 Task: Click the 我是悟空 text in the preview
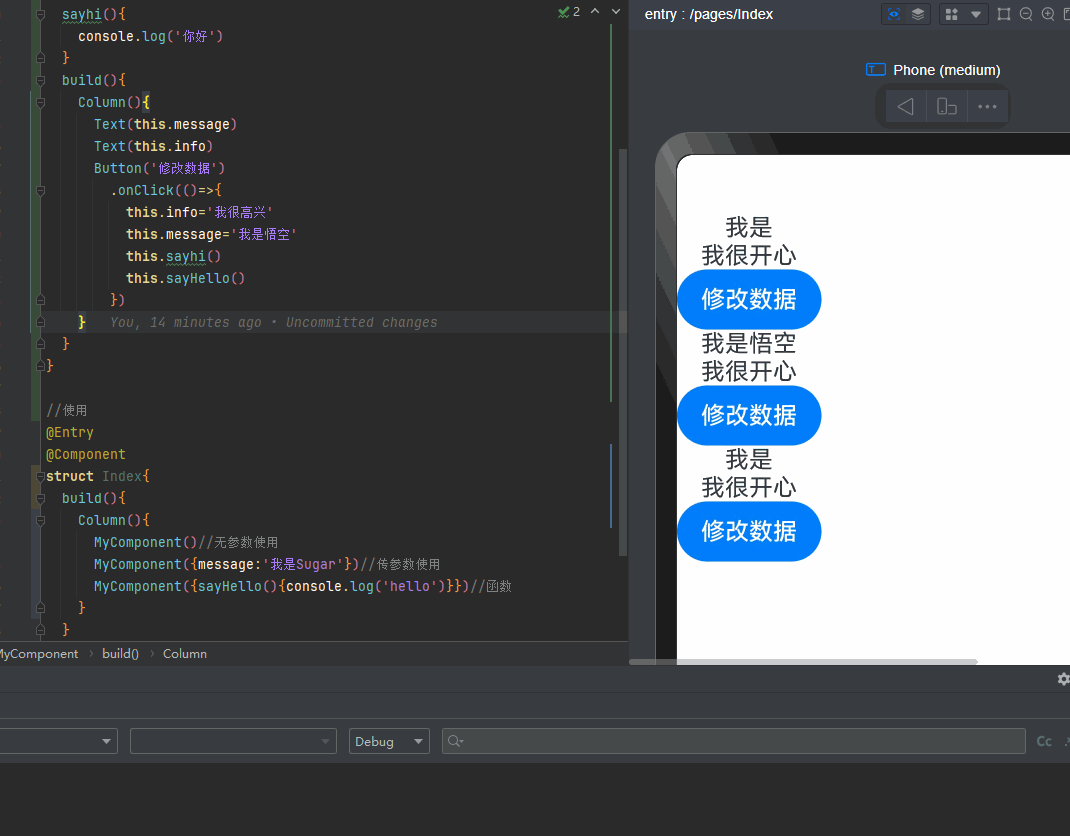749,343
